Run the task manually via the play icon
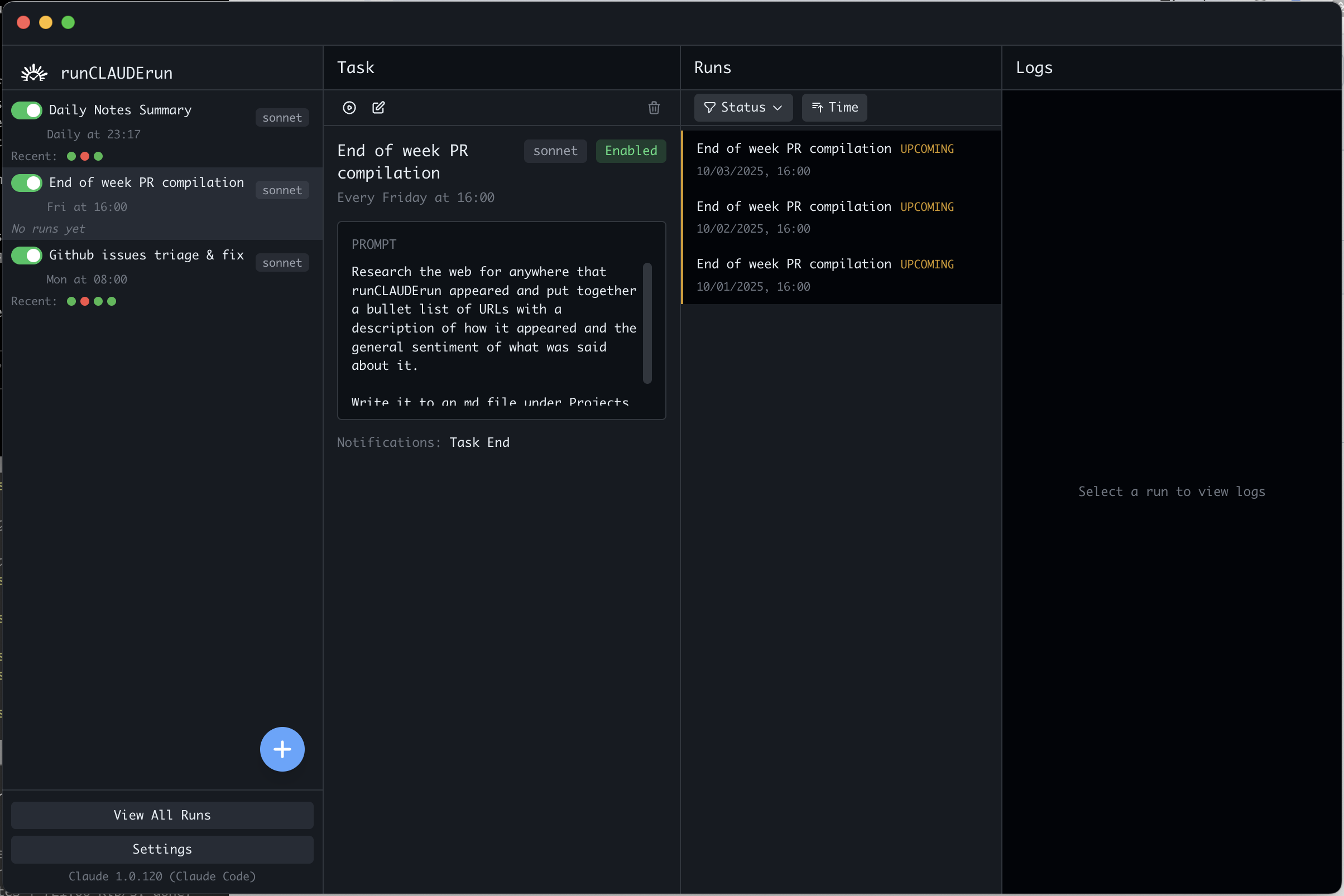 click(349, 108)
